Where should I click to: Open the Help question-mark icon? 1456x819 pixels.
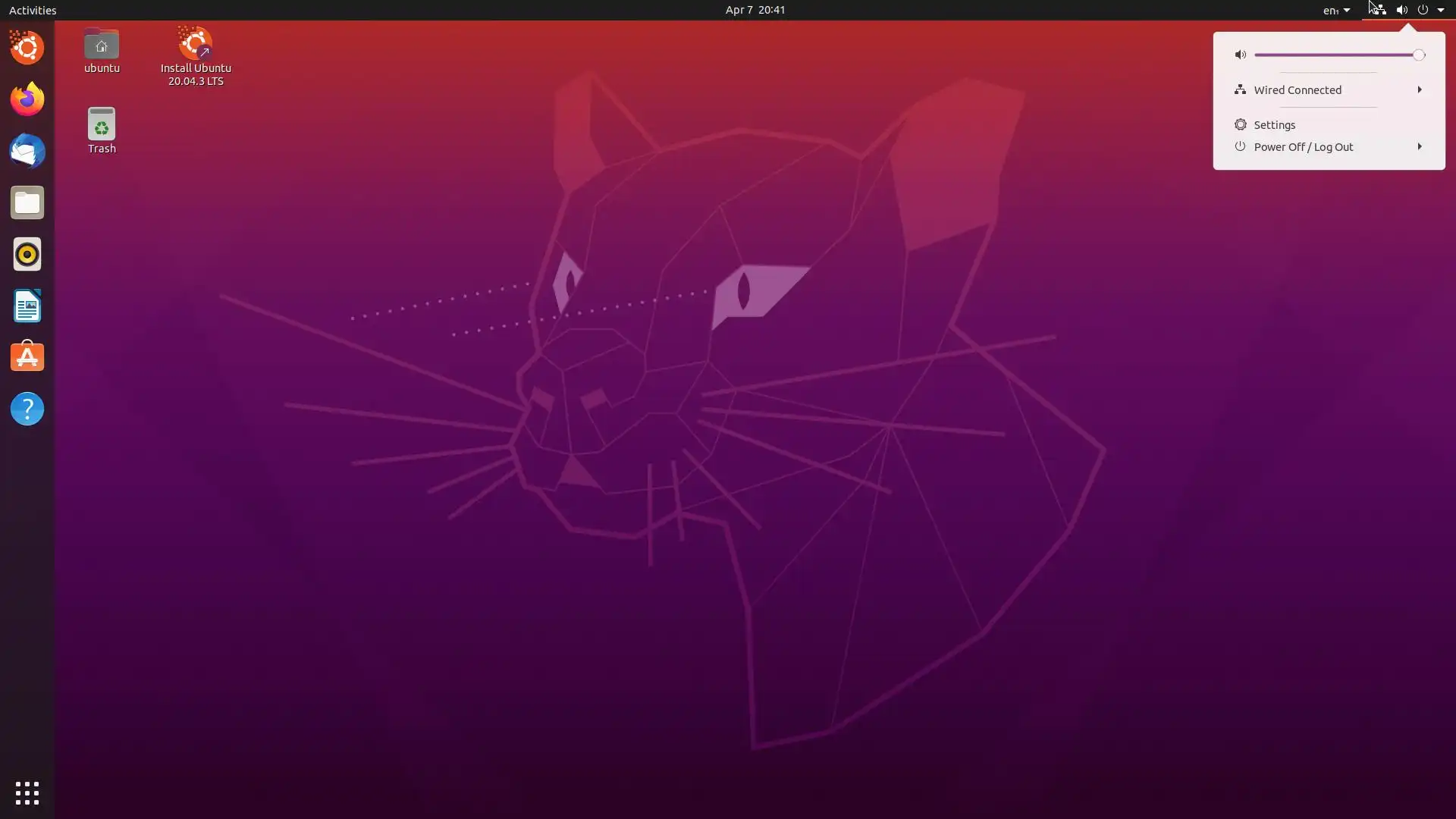27,409
